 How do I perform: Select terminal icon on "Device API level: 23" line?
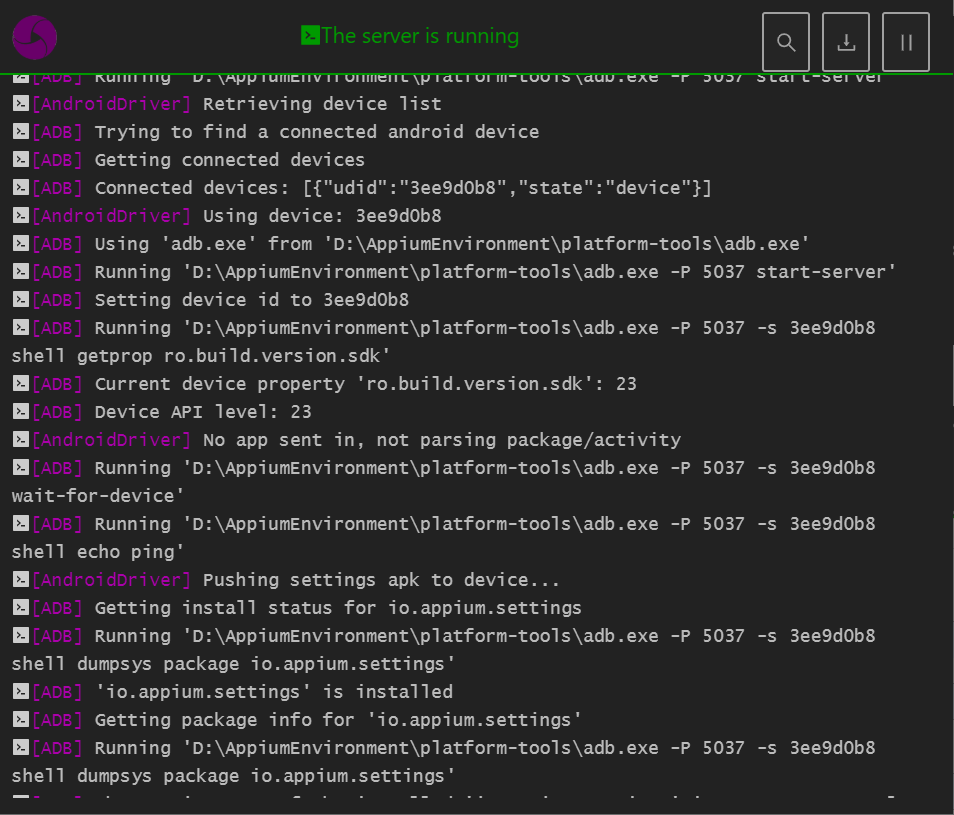[x=20, y=412]
